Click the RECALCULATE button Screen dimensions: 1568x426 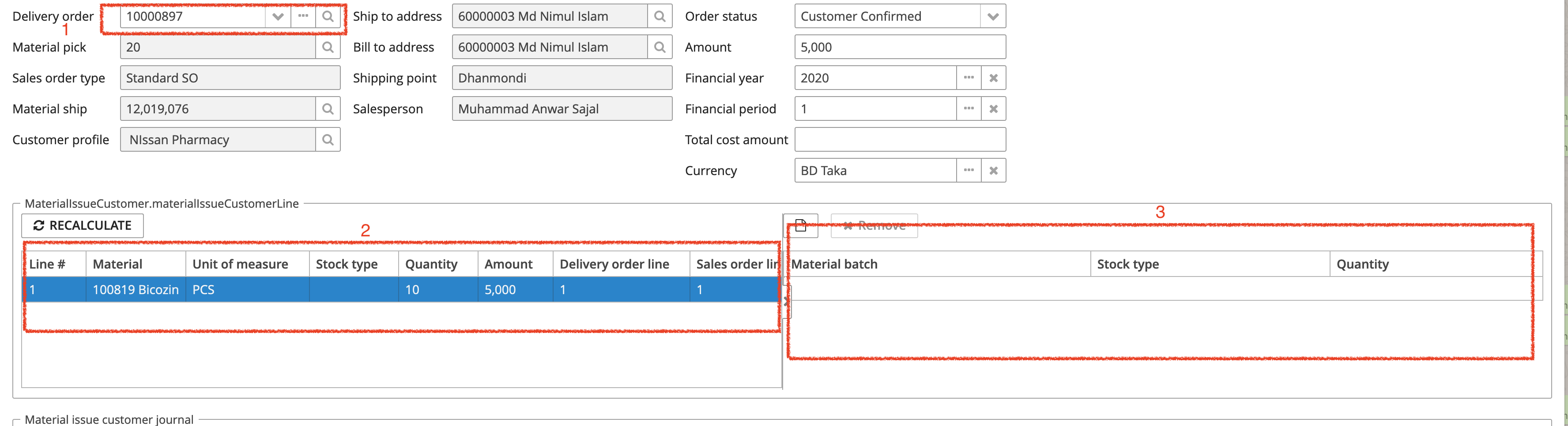click(83, 225)
